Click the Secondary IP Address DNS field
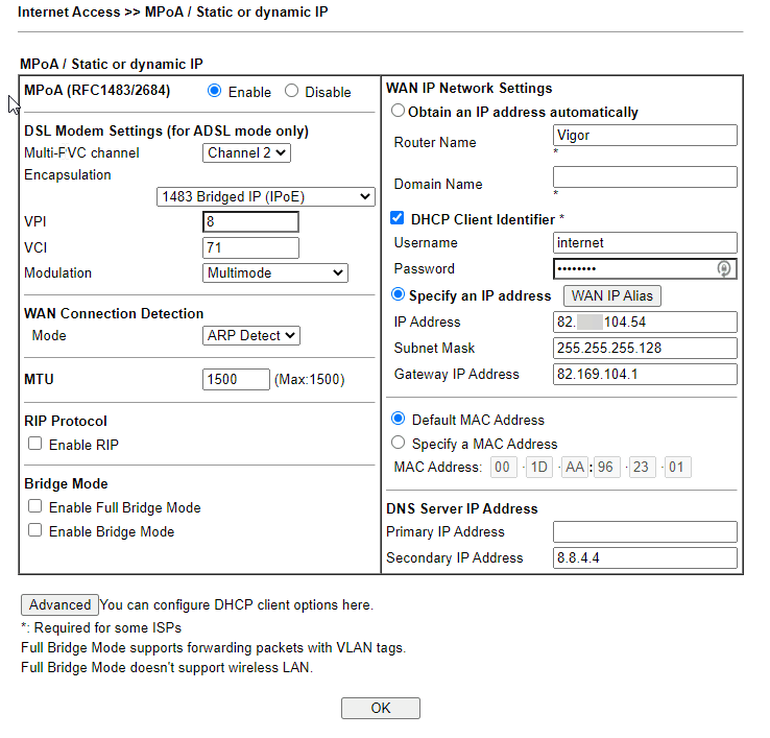 coord(645,558)
